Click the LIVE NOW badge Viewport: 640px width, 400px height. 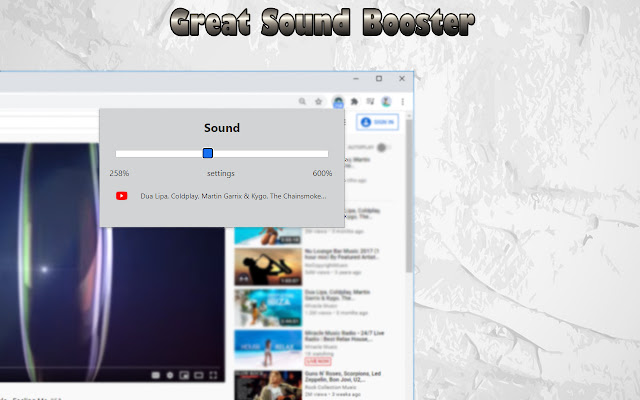coord(318,361)
